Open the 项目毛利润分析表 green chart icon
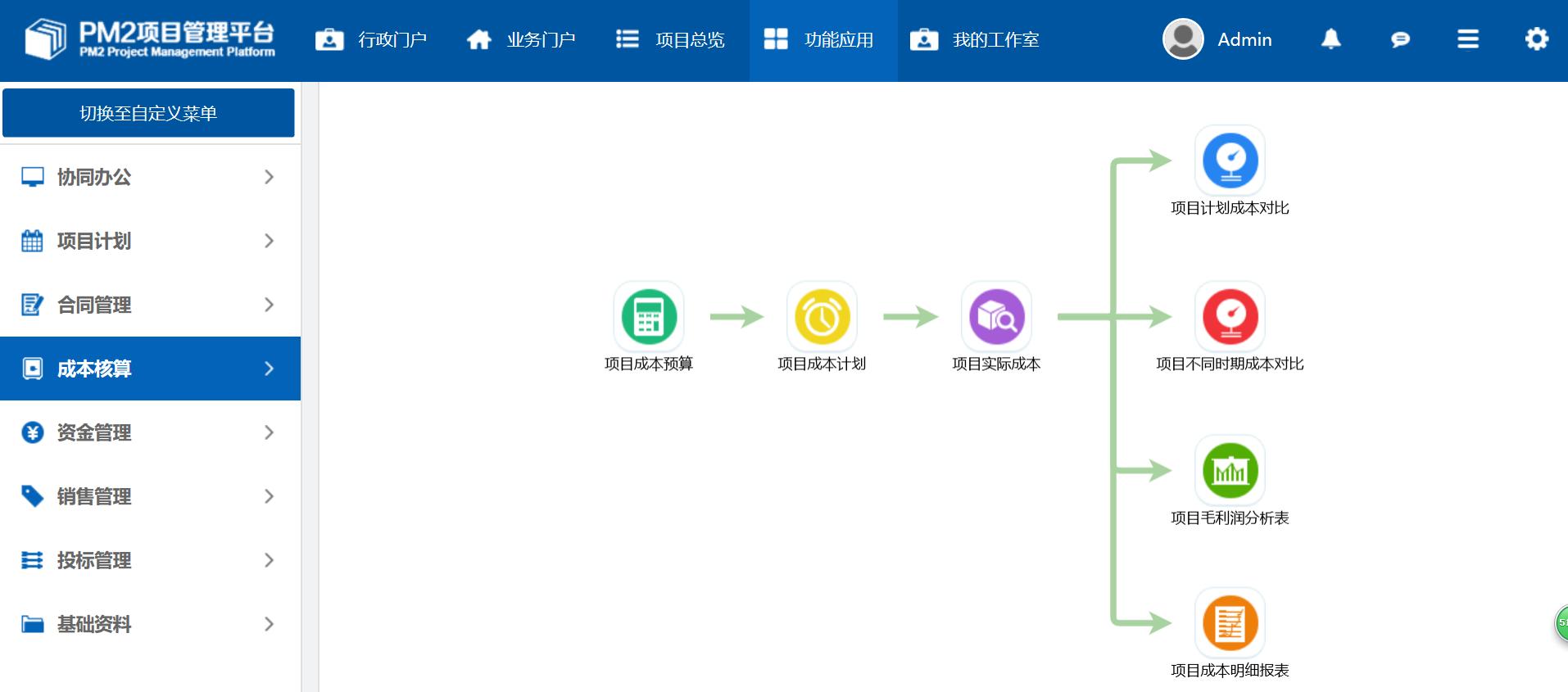1568x692 pixels. click(x=1229, y=471)
